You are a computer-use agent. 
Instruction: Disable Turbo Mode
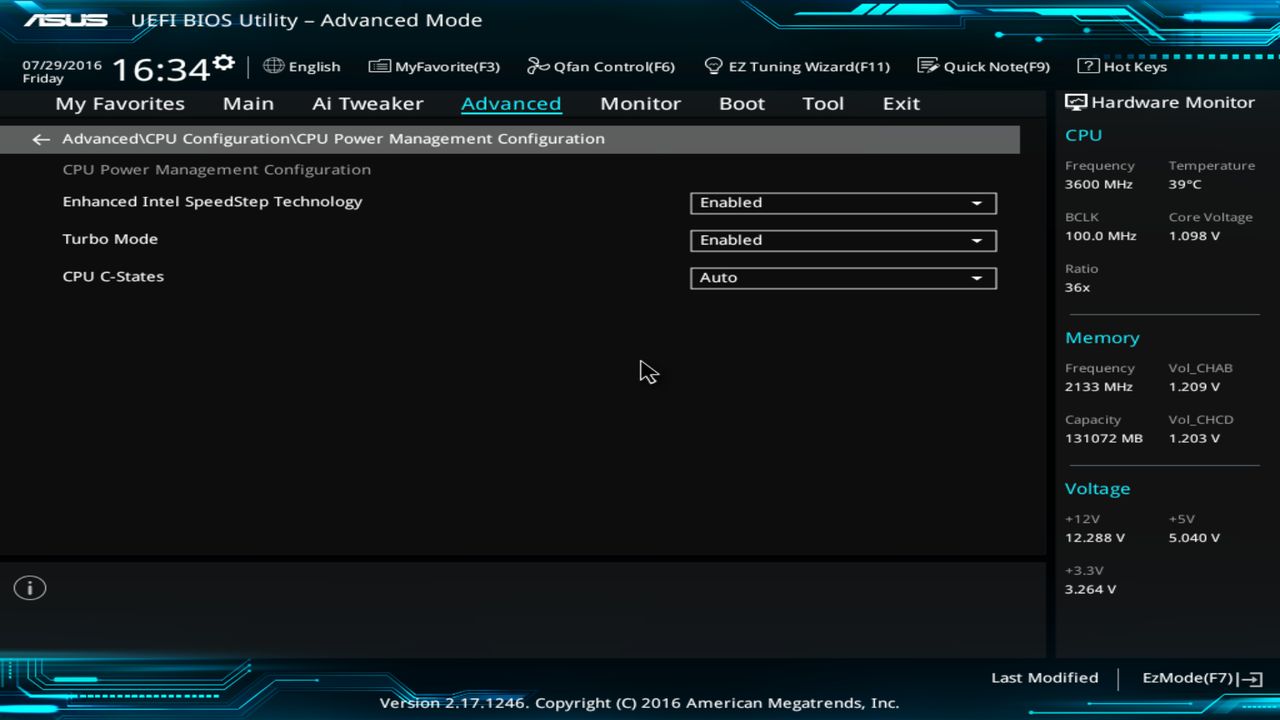842,240
